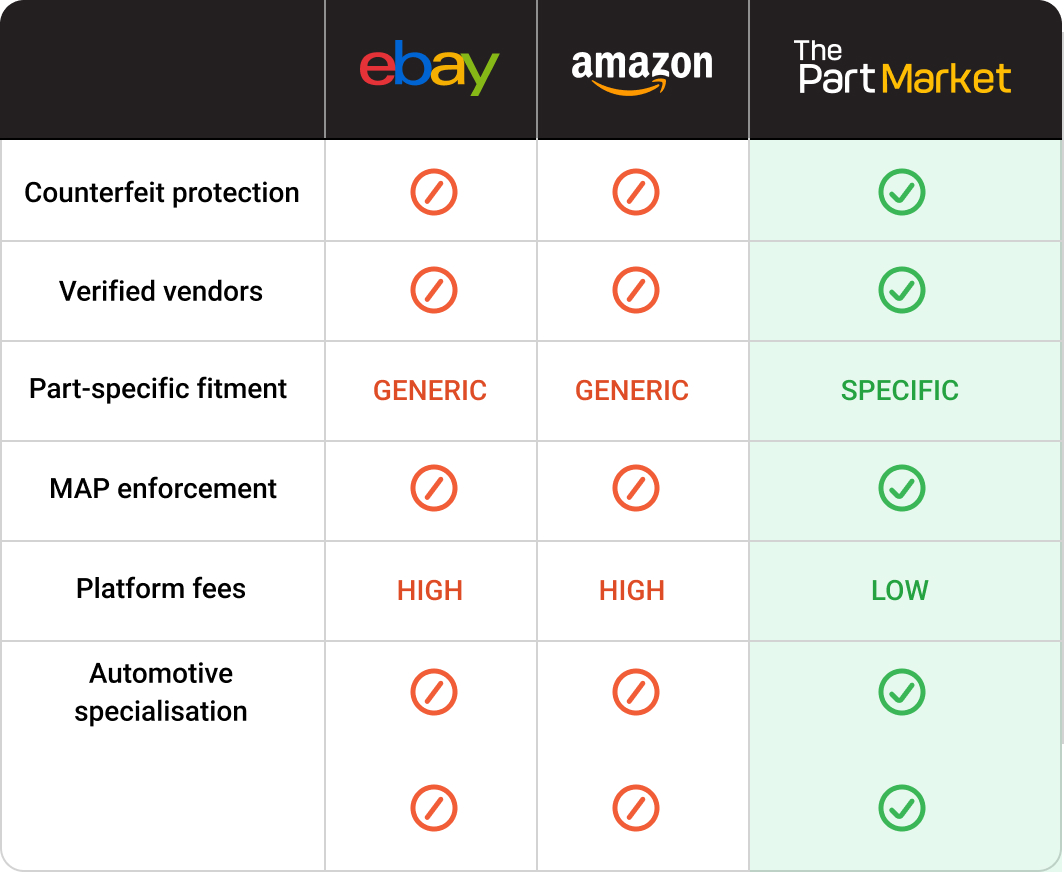Click eBay's GENERIC fitment text
This screenshot has width=1064, height=872.
[430, 391]
